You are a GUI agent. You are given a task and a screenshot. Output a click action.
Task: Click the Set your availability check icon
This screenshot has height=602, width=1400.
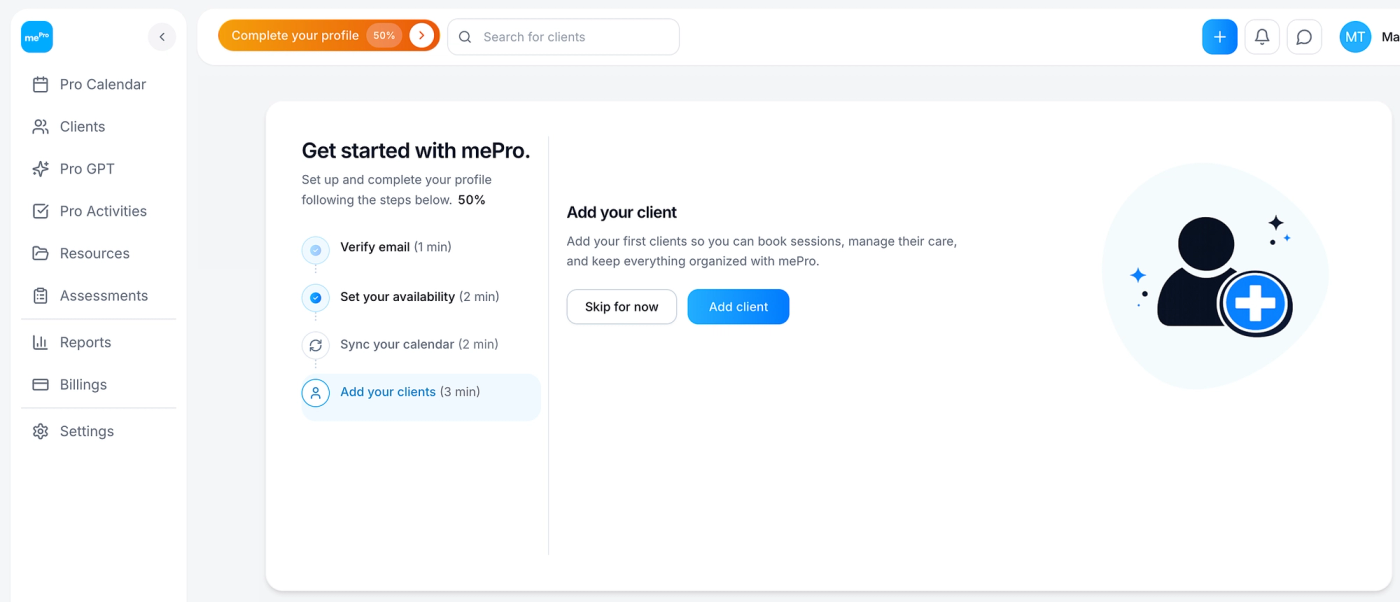pos(316,298)
